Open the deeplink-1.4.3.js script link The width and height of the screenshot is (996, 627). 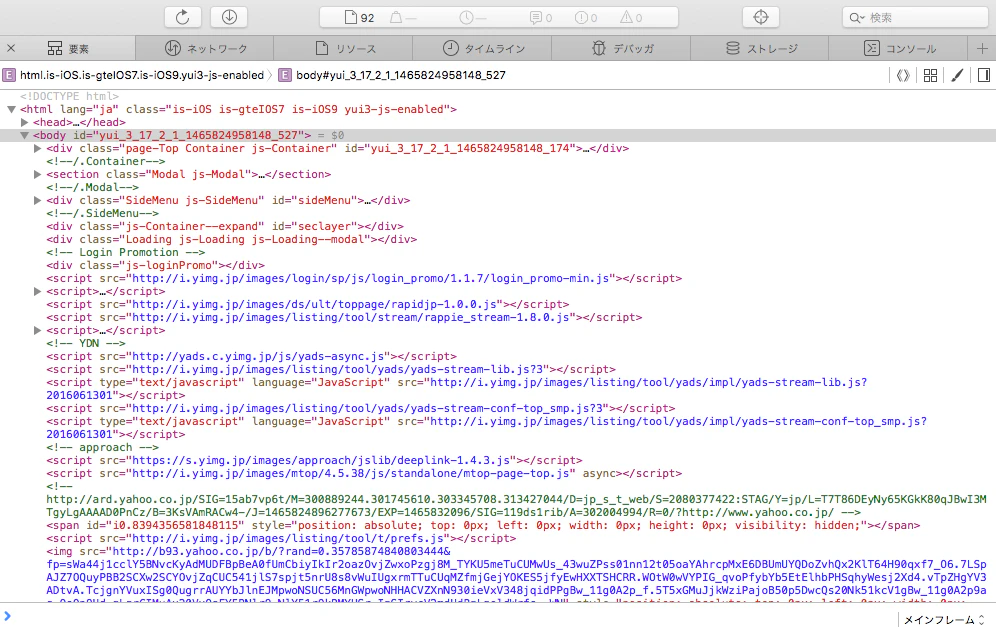(x=321, y=461)
